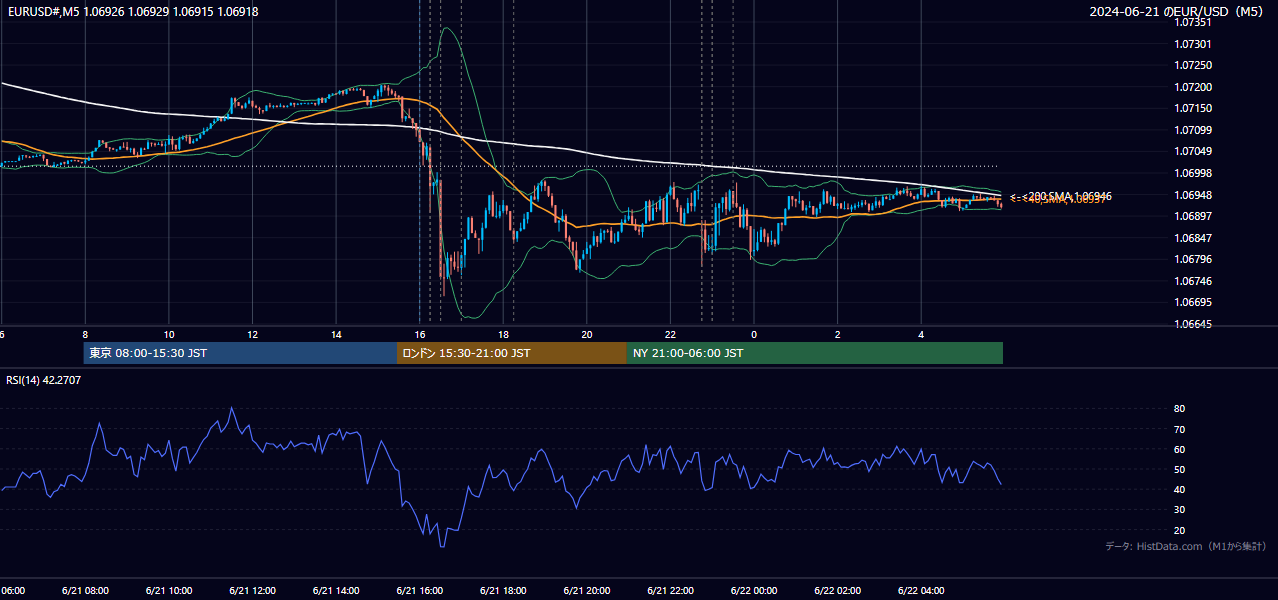Click price axis value 1.06847
Screen dimensions: 1278x600
click(x=1193, y=238)
